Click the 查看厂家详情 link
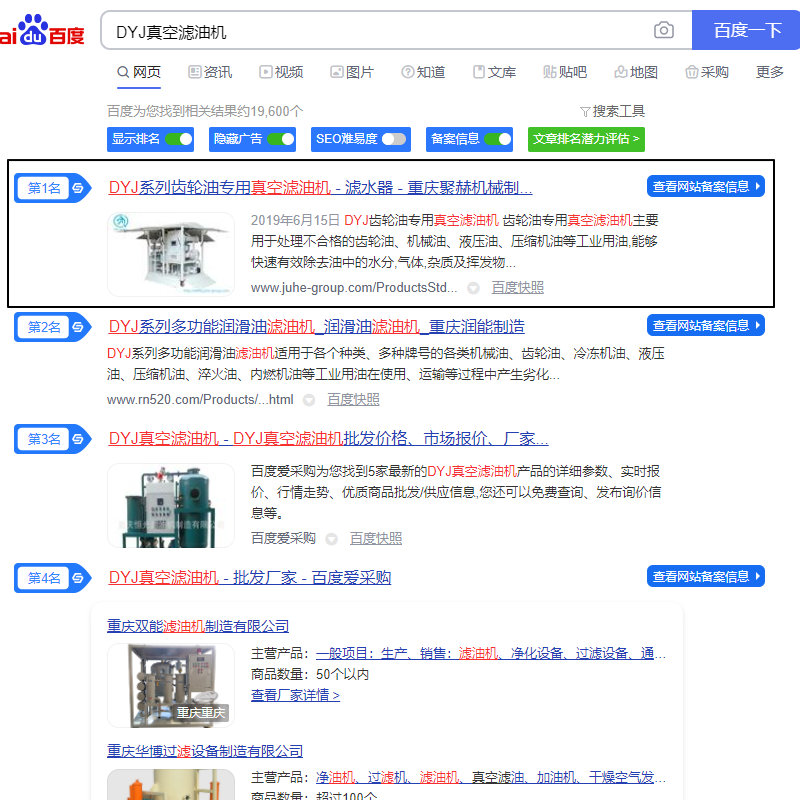 (295, 695)
